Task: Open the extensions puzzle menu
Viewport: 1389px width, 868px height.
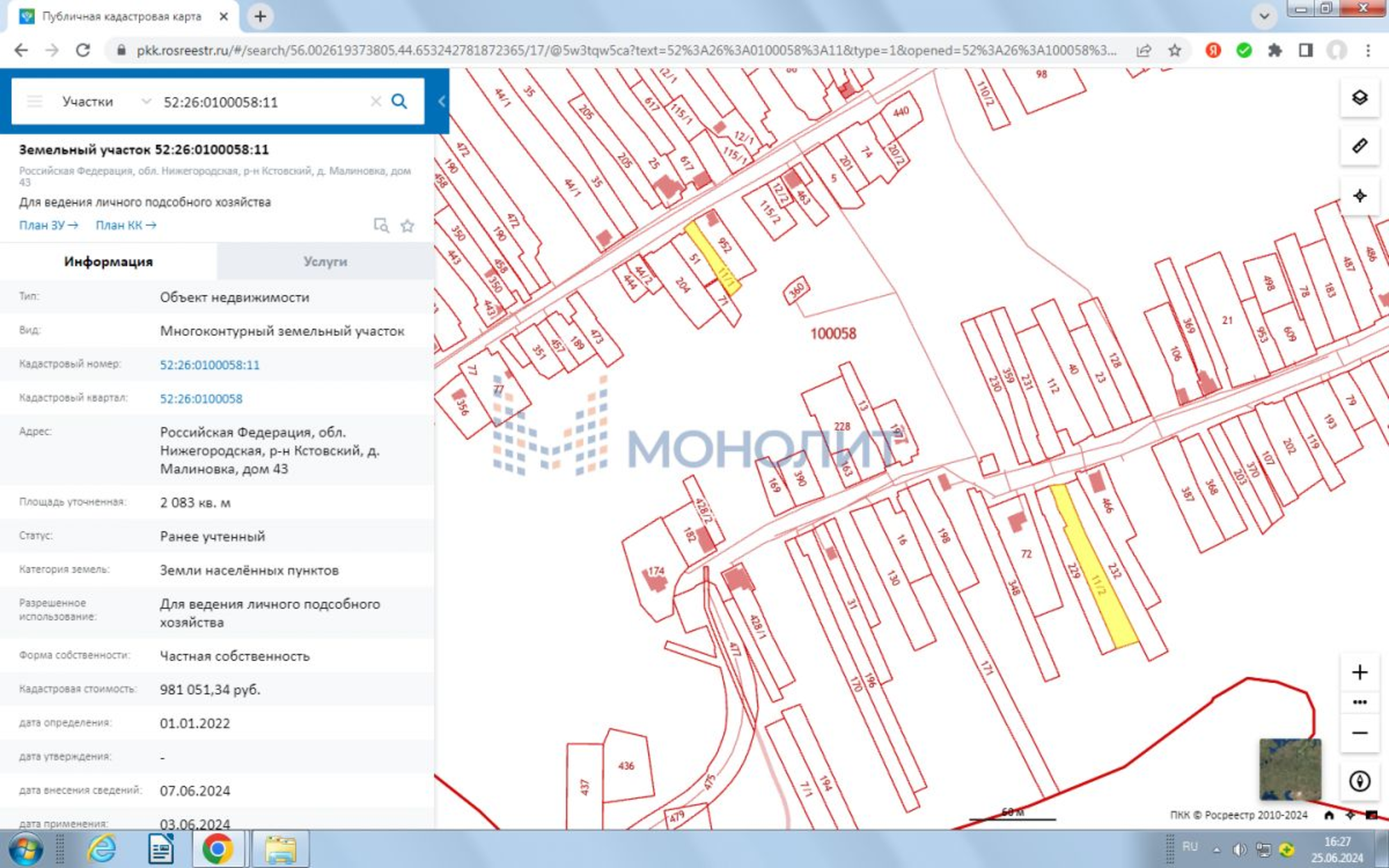Action: [1274, 51]
